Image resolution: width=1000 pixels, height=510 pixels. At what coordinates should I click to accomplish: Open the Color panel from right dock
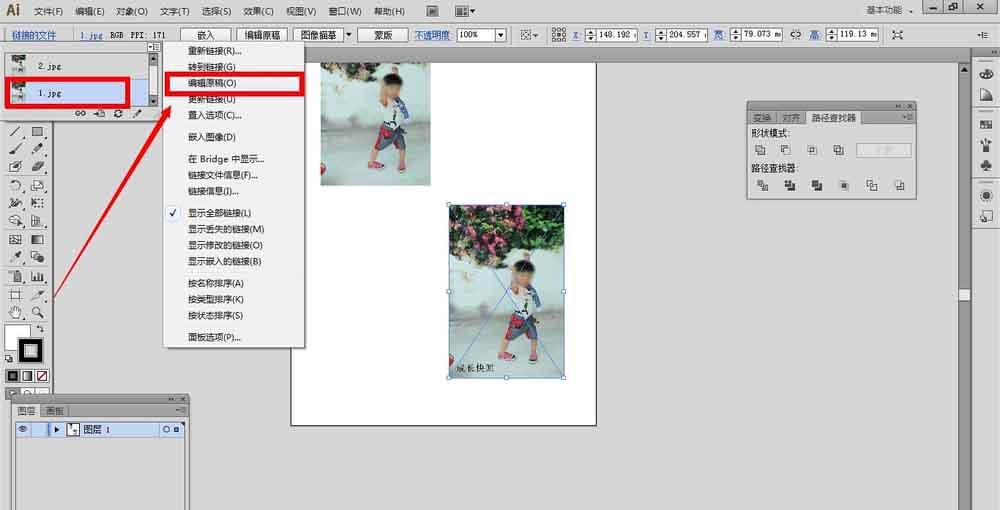point(986,74)
